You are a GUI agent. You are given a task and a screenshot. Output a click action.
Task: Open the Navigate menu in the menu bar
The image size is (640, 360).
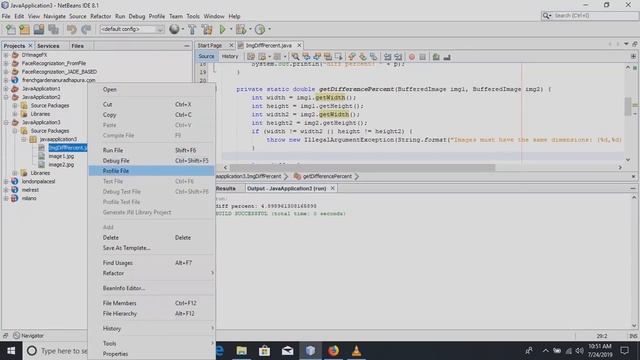[54, 16]
